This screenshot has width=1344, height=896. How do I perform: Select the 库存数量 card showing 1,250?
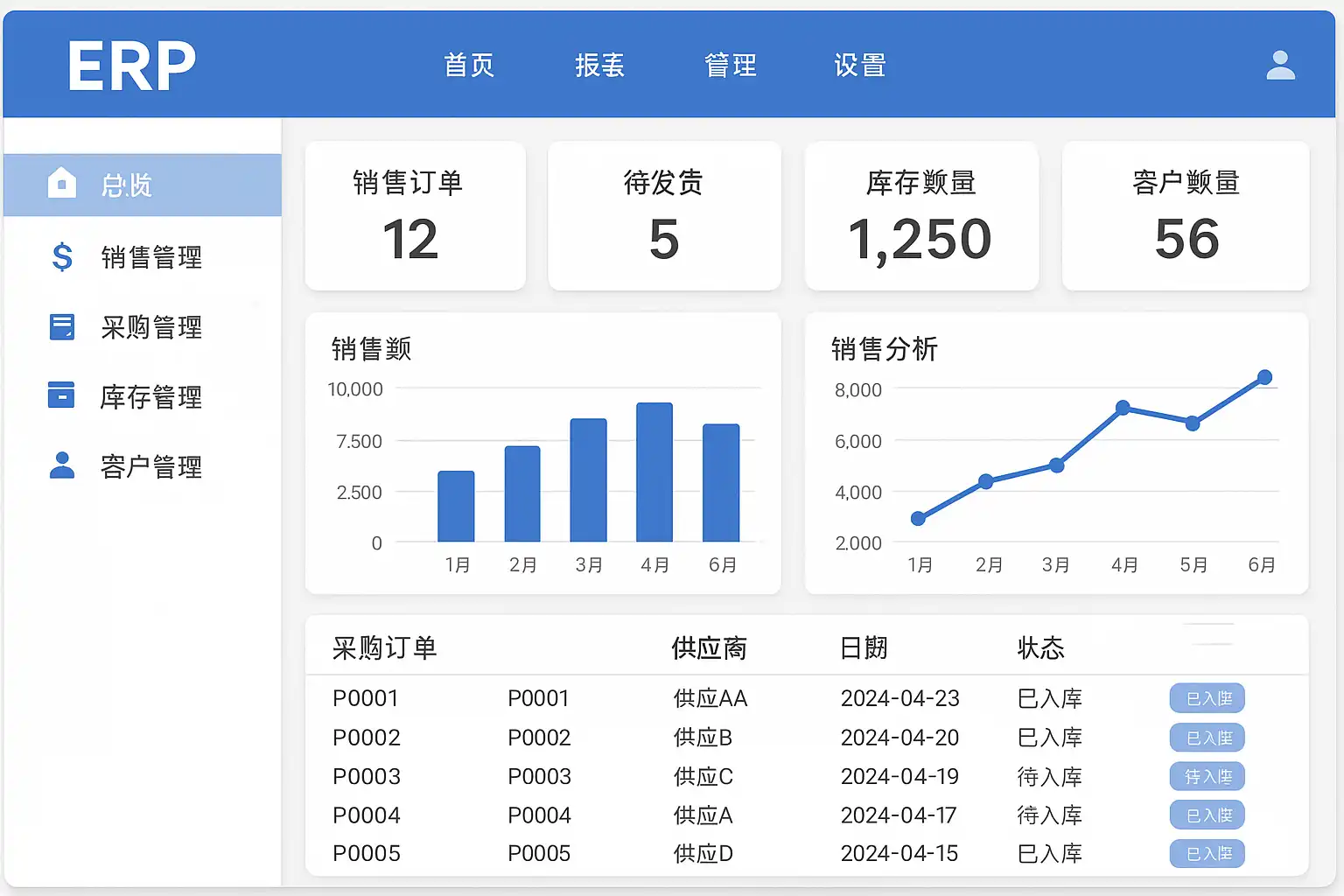coord(921,215)
